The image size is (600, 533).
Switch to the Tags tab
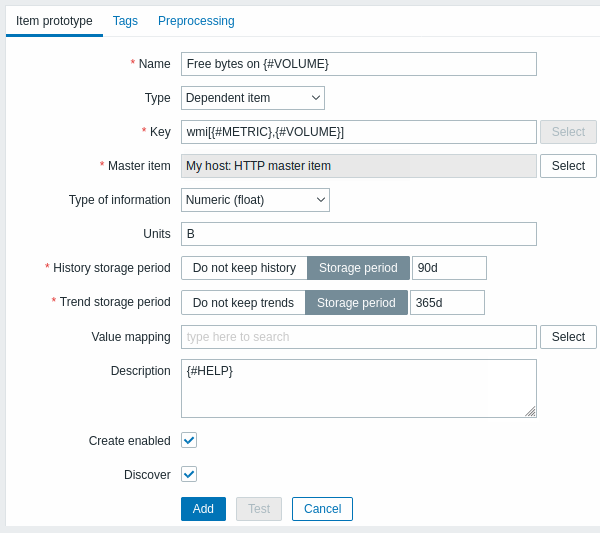(125, 21)
